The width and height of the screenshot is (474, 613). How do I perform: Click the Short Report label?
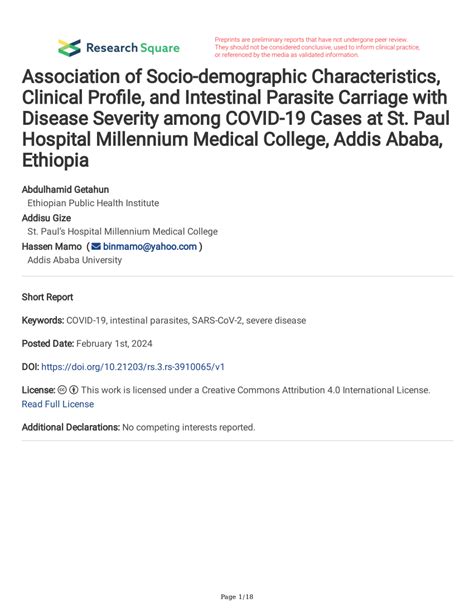[x=47, y=297]
